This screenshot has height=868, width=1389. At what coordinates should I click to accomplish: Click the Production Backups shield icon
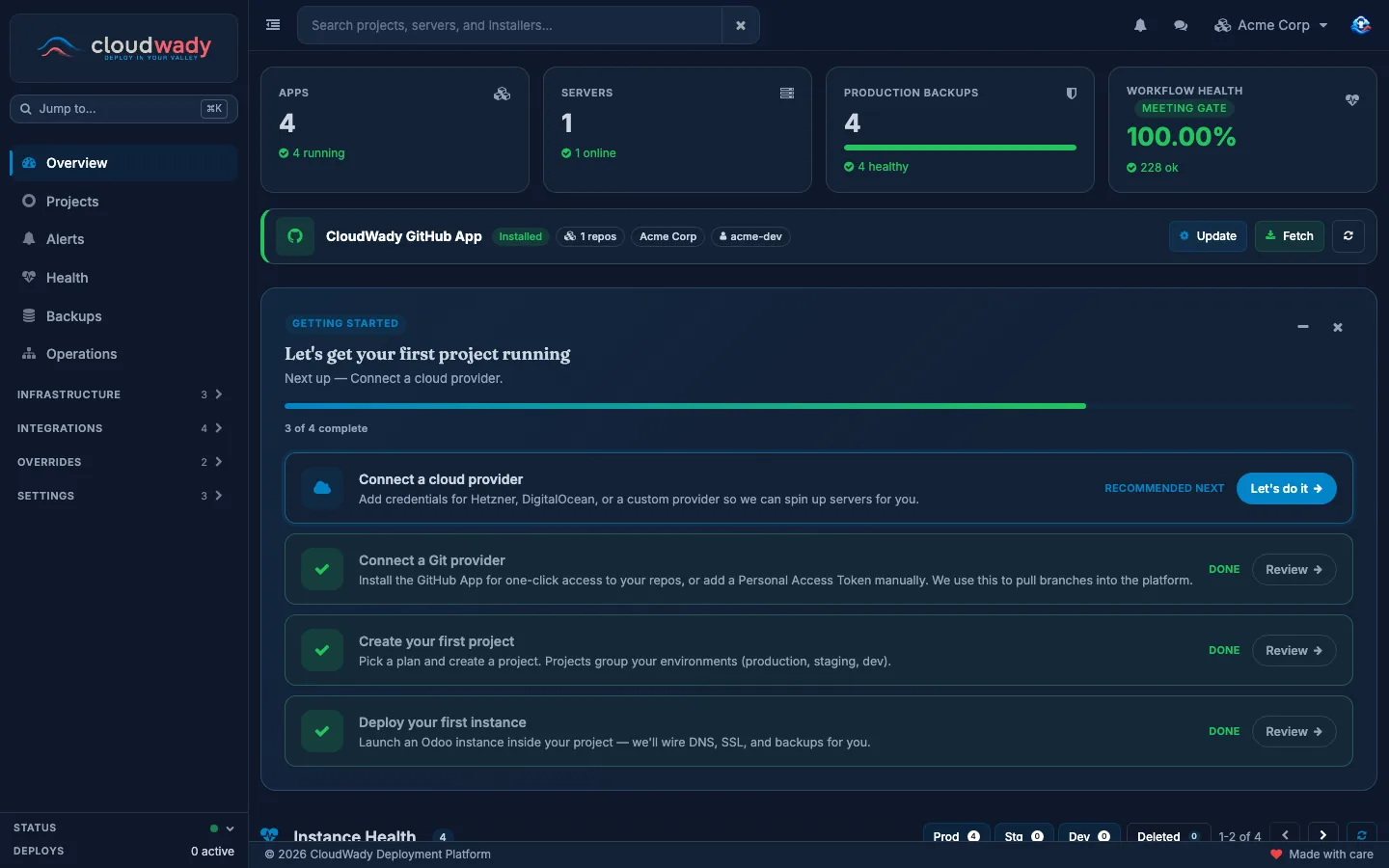click(1071, 94)
